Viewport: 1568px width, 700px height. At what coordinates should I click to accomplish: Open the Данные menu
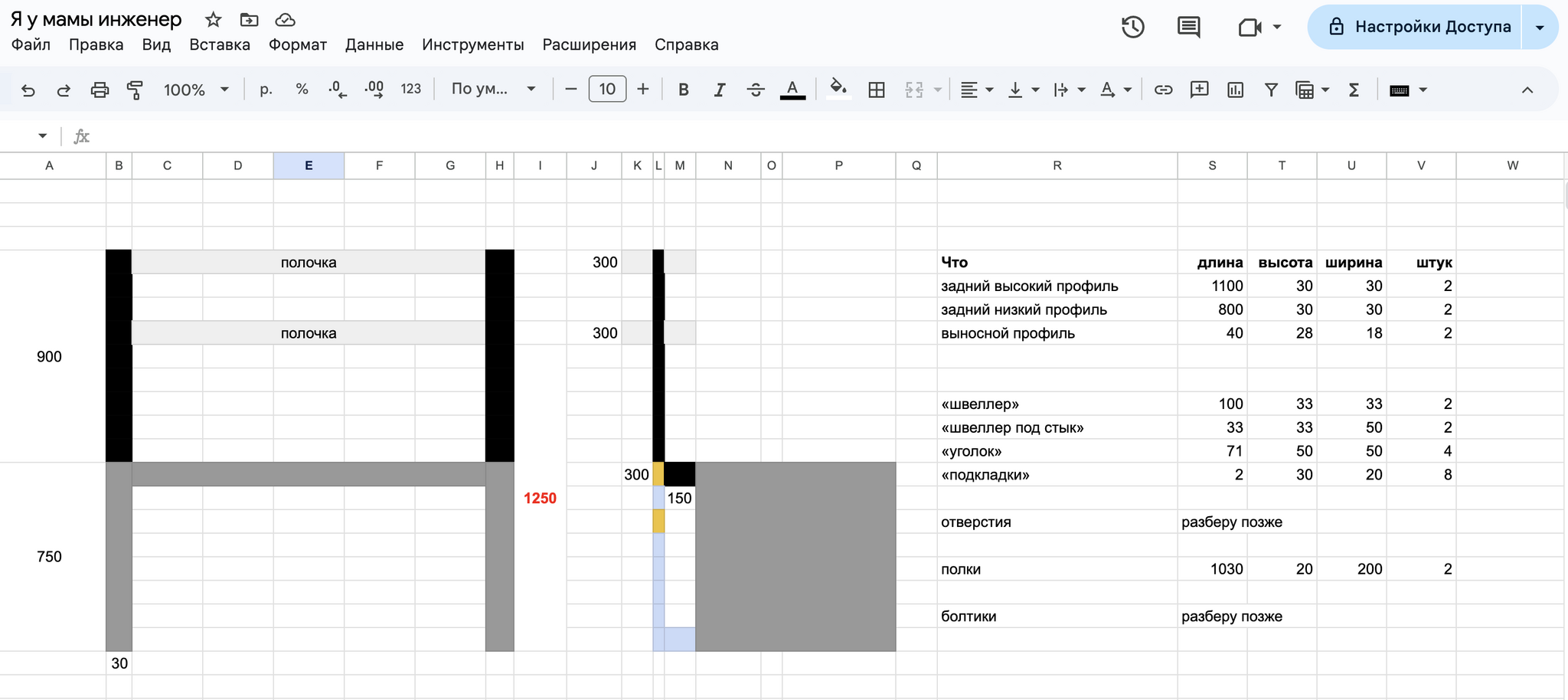[x=374, y=44]
